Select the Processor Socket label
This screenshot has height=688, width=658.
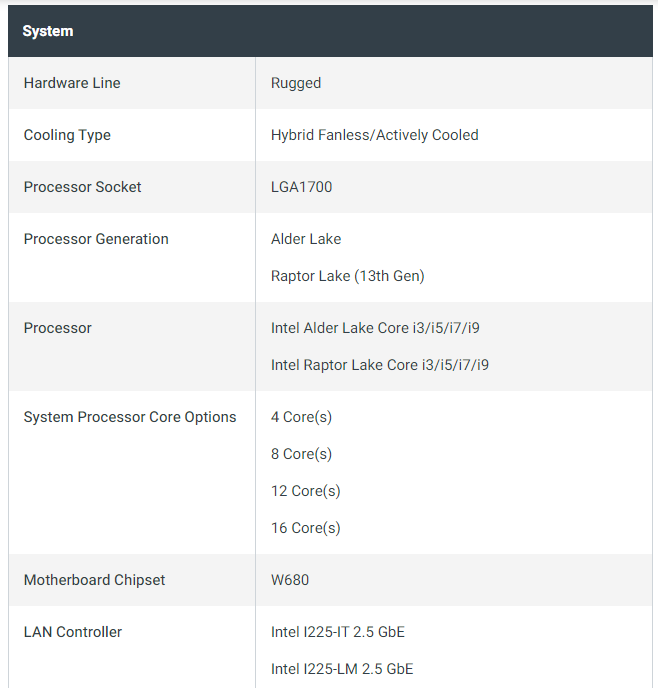(82, 187)
